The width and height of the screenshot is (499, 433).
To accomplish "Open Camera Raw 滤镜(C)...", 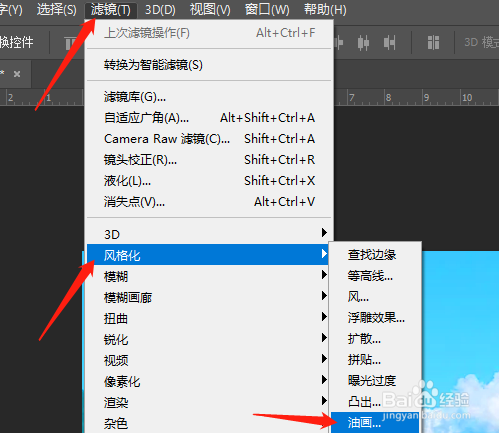I will pos(209,139).
